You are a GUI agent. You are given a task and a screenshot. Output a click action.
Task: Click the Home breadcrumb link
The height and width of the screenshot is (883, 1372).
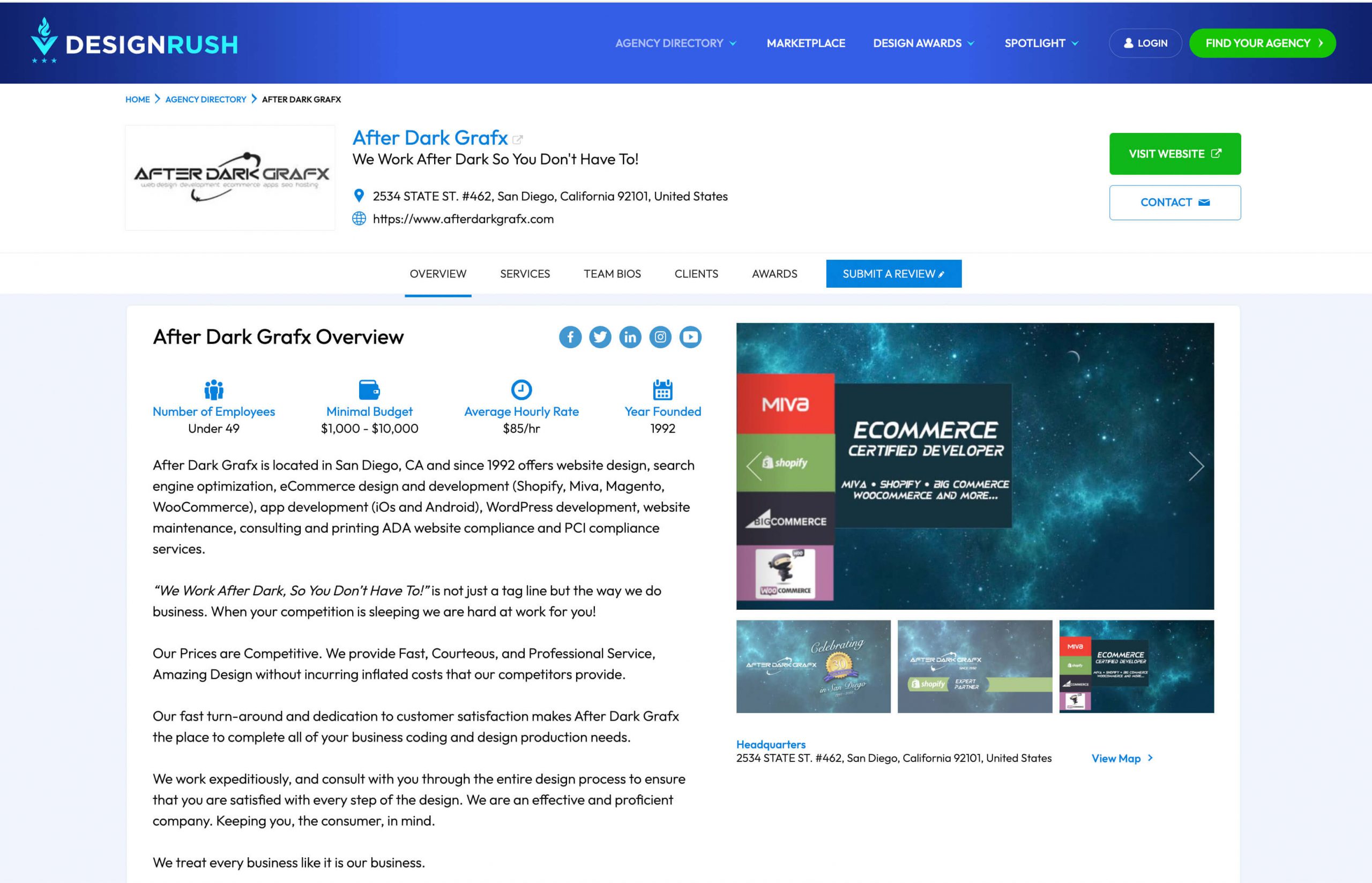138,100
